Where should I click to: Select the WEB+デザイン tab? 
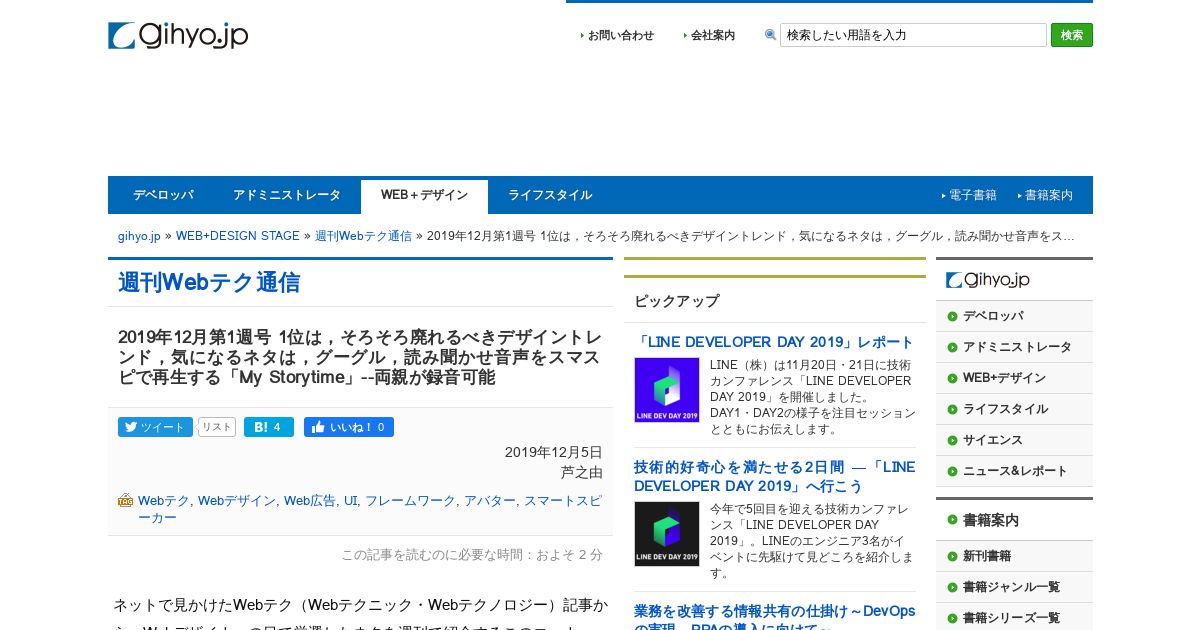click(x=424, y=196)
